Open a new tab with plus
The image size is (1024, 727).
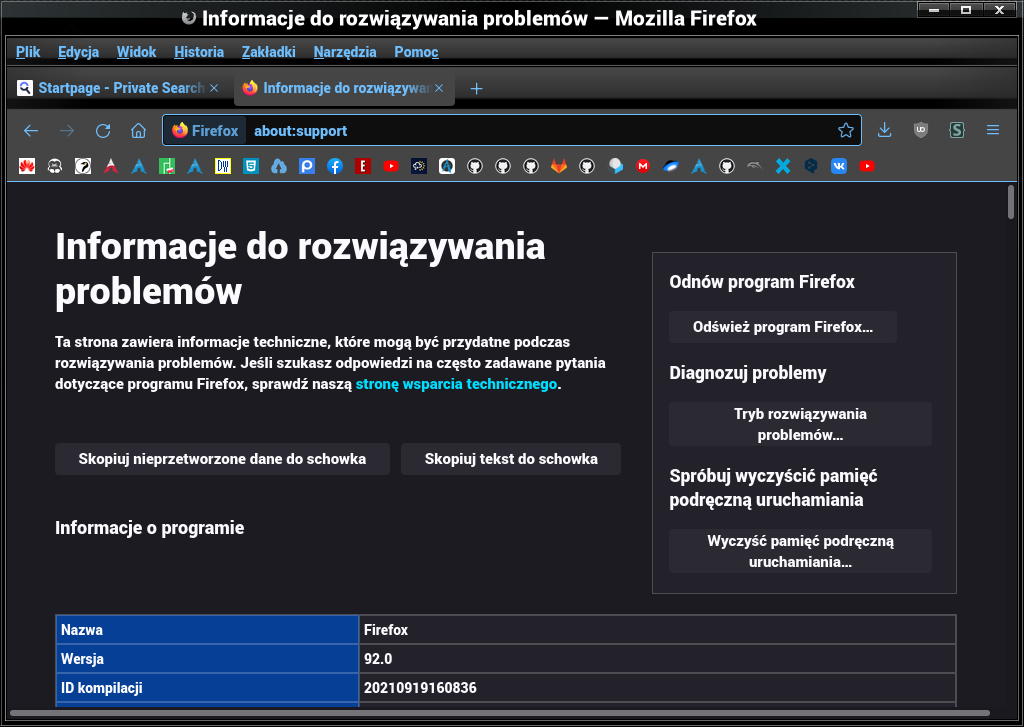pos(477,88)
